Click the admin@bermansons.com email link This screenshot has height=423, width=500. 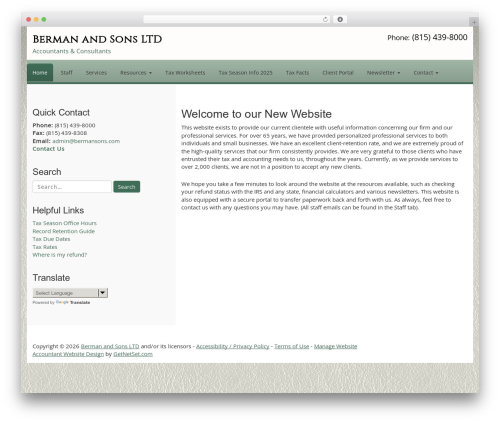click(86, 141)
